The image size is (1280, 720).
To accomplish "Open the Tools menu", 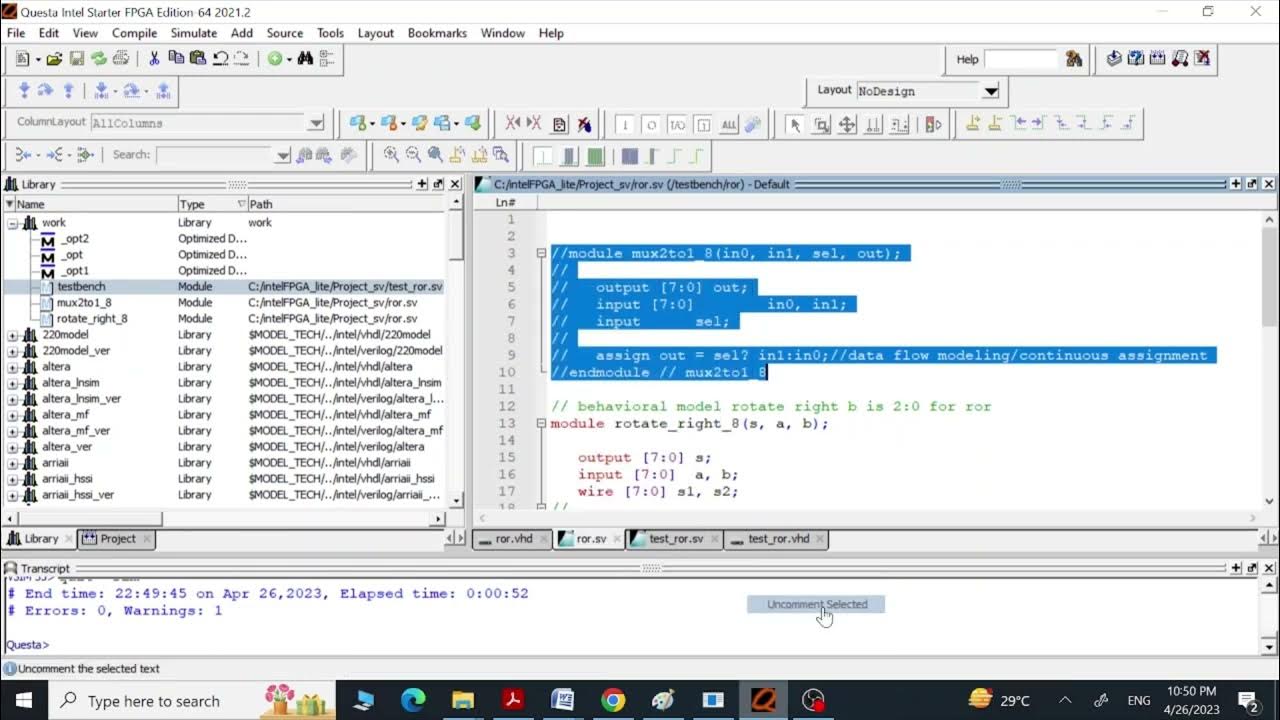I will tap(330, 33).
